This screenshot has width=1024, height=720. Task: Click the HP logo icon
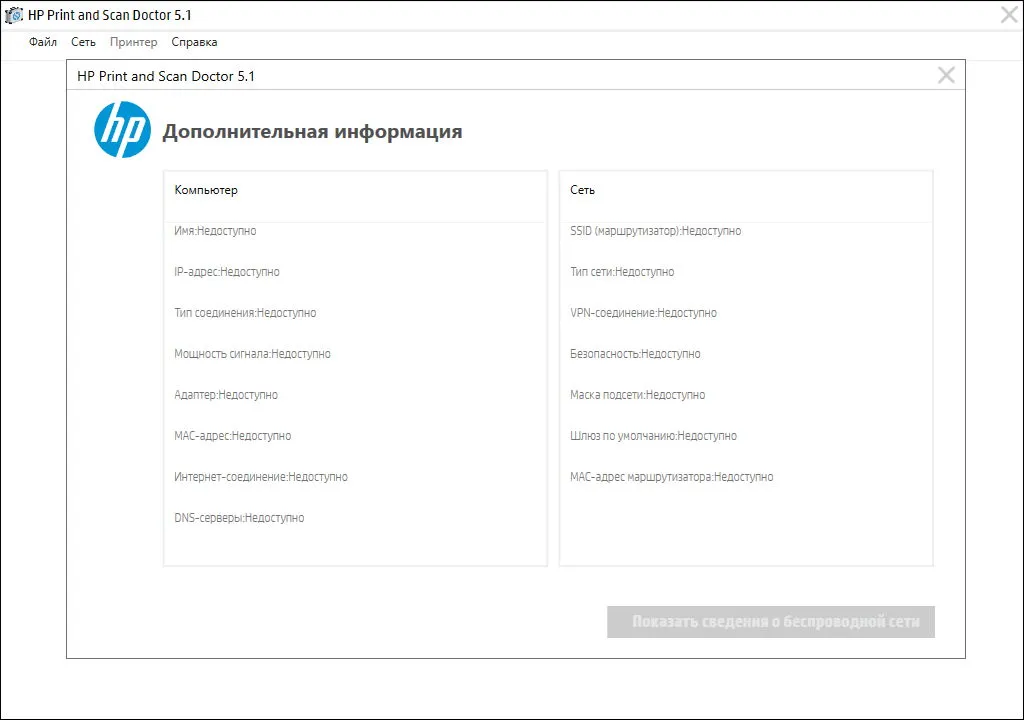click(x=122, y=129)
